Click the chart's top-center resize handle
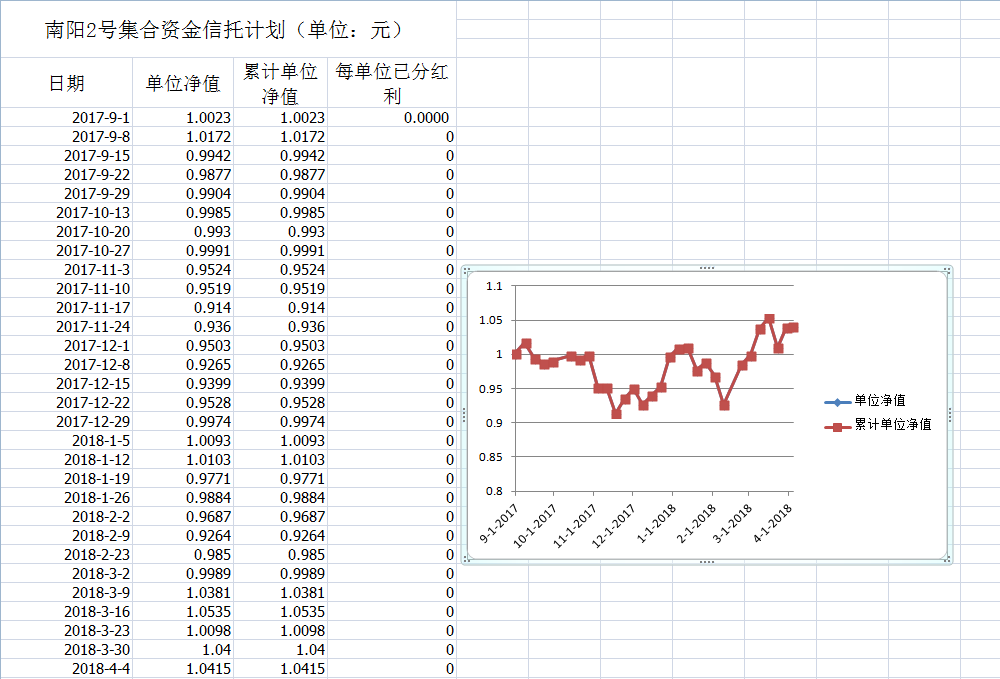 point(707,268)
